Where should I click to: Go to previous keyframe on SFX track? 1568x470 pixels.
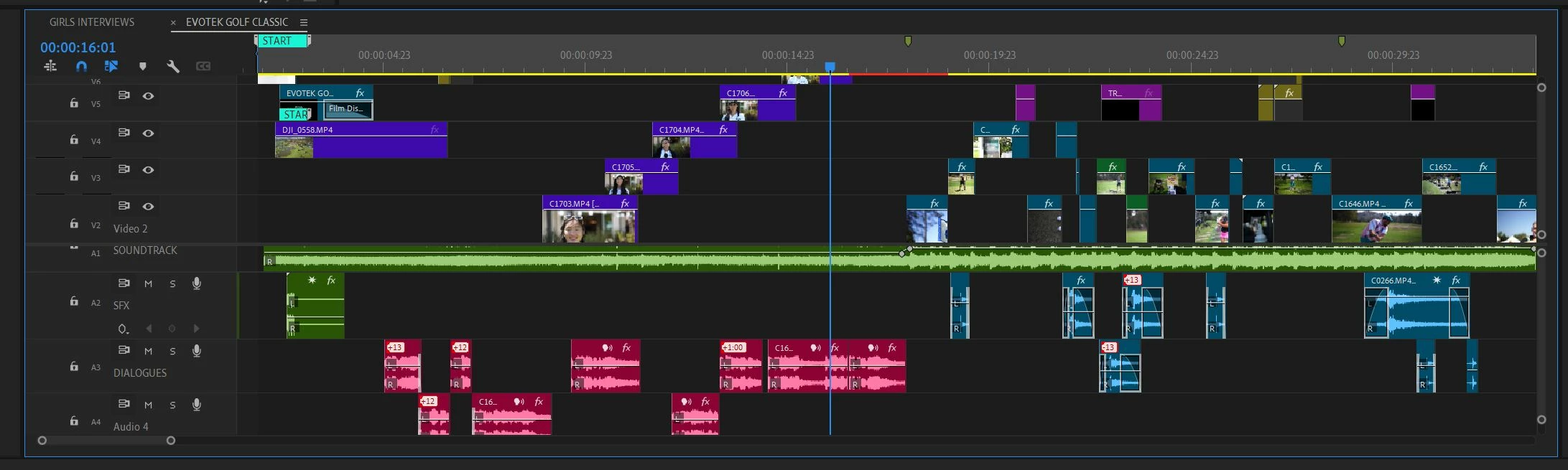pos(149,329)
